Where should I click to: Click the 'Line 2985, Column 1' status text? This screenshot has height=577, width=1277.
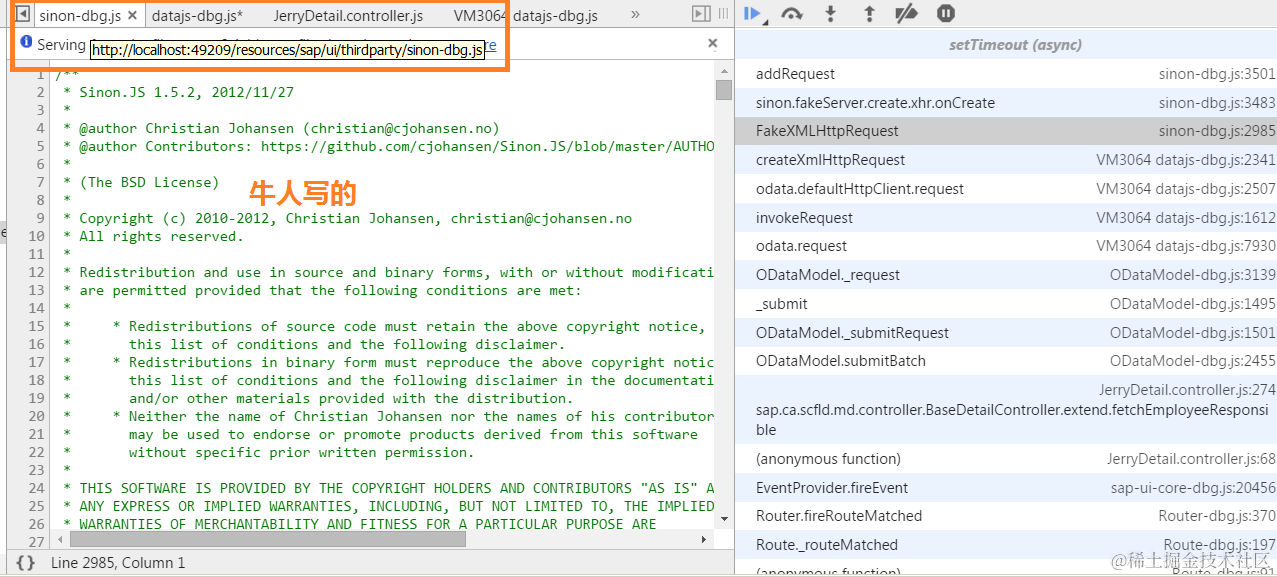pyautogui.click(x=118, y=563)
